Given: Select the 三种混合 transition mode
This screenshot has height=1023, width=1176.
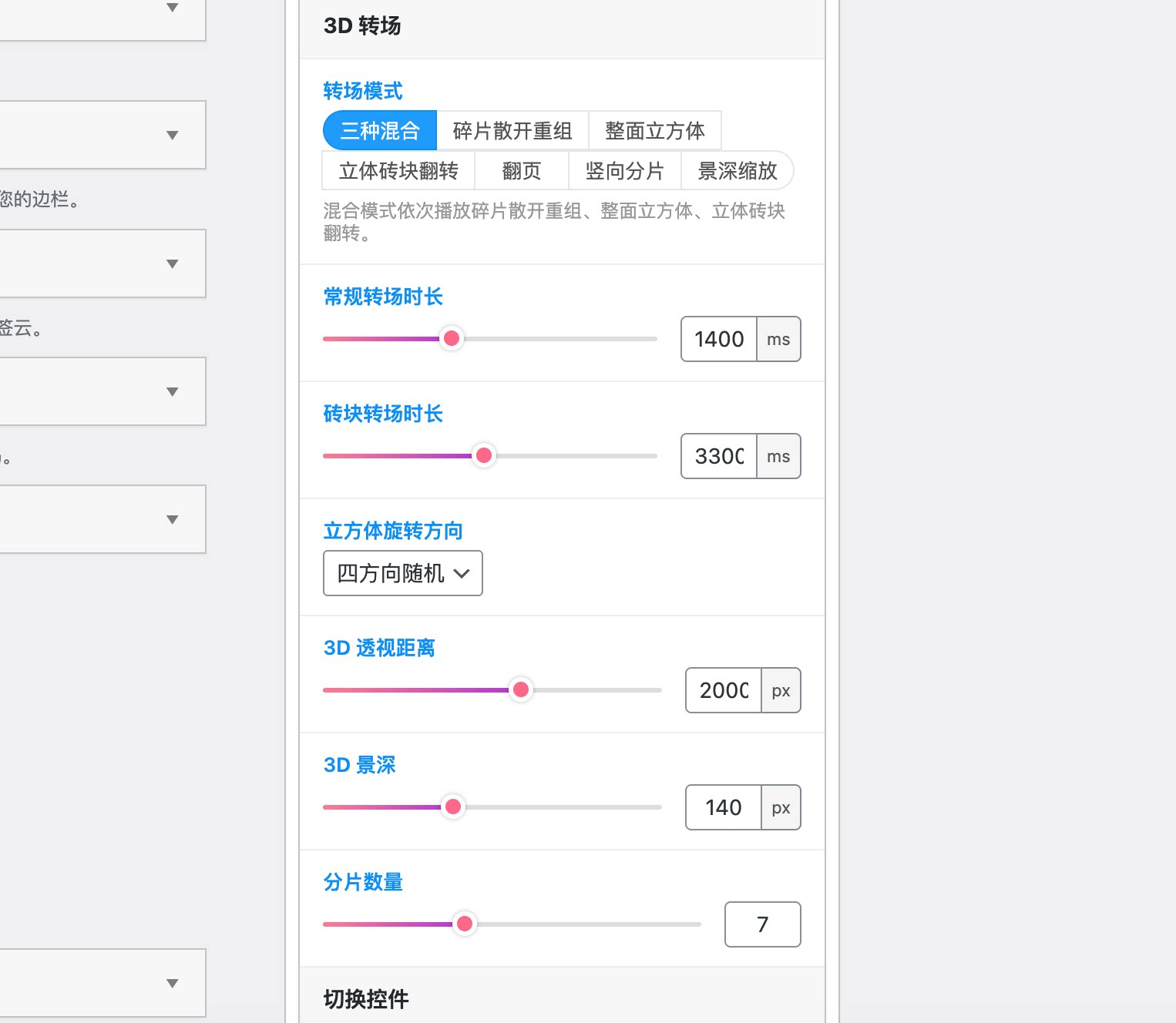Looking at the screenshot, I should (x=380, y=130).
